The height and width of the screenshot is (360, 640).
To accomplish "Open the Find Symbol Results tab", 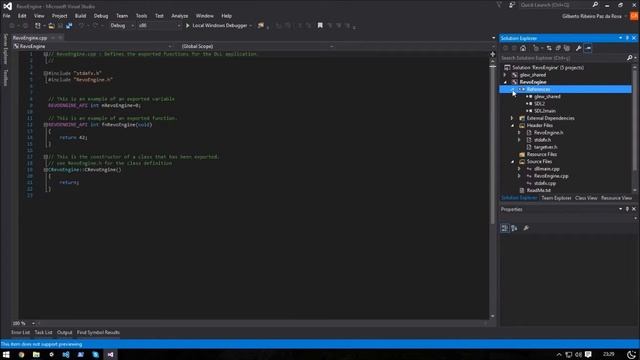I will pos(98,332).
